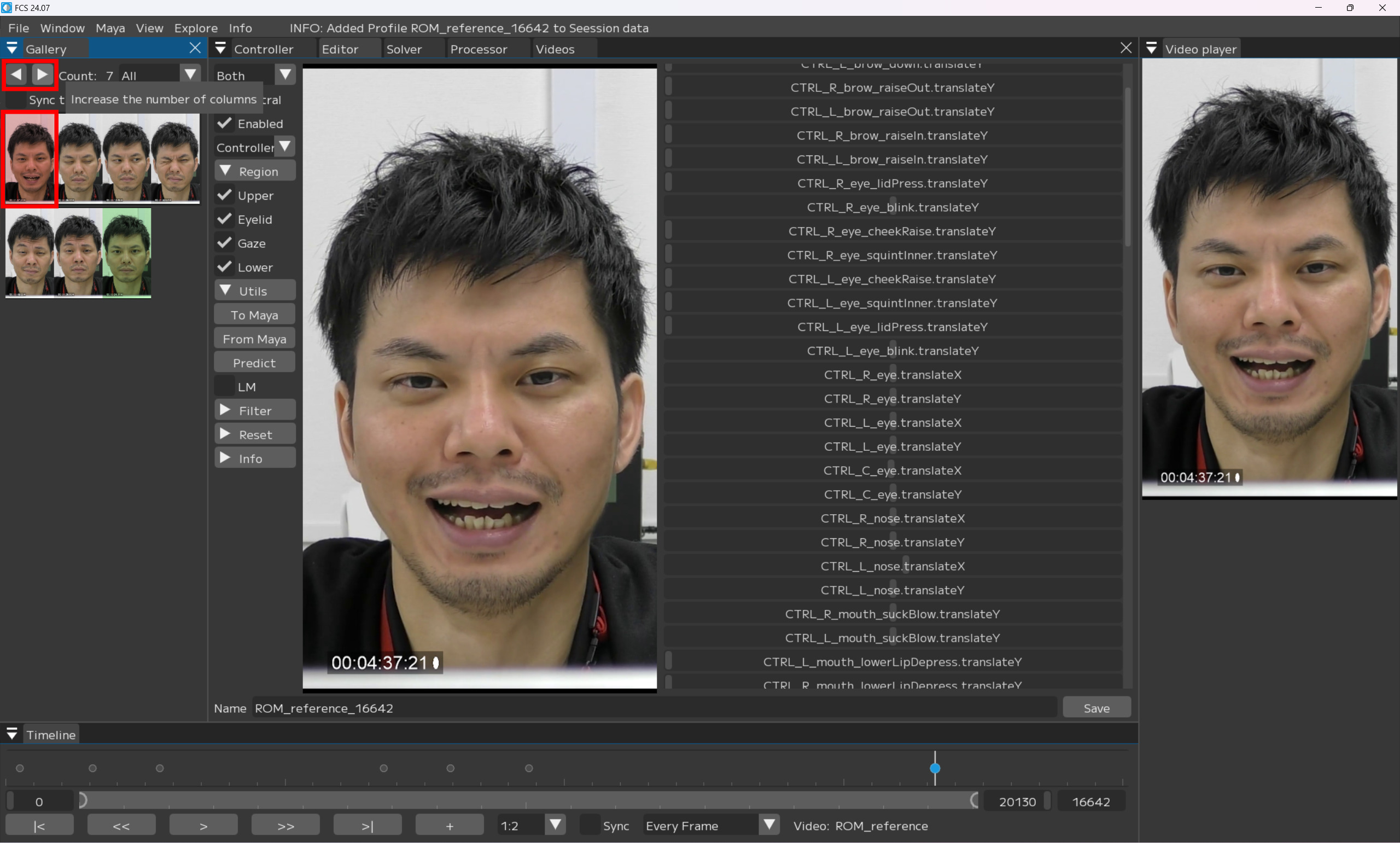The image size is (1400, 843).
Task: Open the Timeline panel menu triangle
Action: [x=12, y=734]
